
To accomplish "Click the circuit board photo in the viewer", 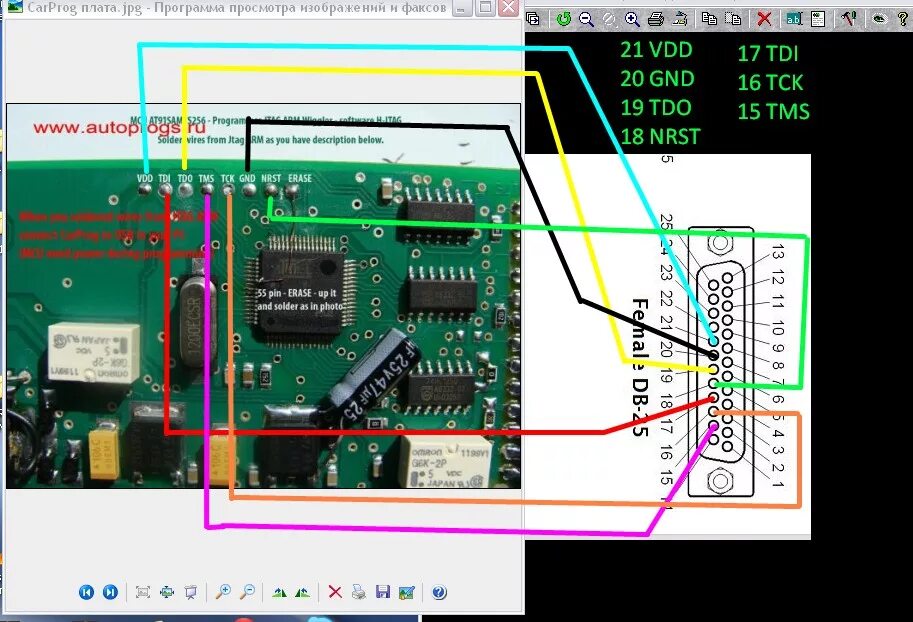I will [263, 296].
